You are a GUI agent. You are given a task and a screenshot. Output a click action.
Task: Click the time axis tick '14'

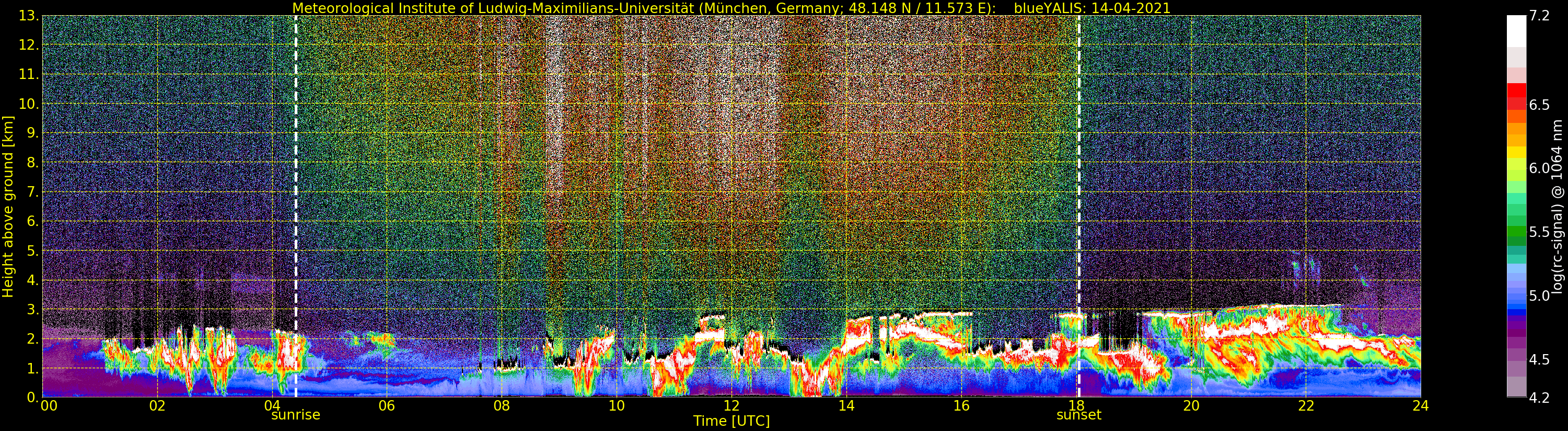(x=846, y=405)
